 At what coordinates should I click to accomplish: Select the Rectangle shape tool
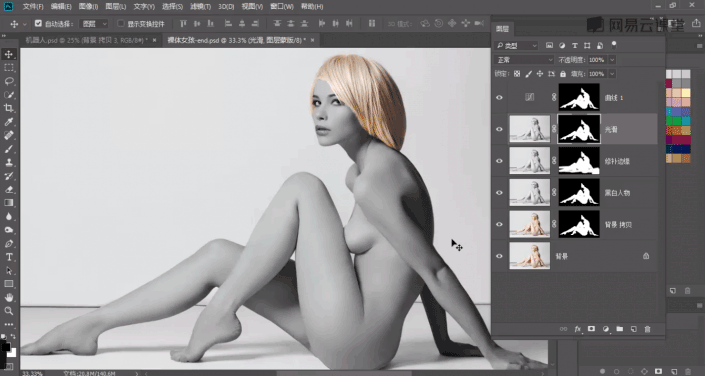[x=9, y=284]
